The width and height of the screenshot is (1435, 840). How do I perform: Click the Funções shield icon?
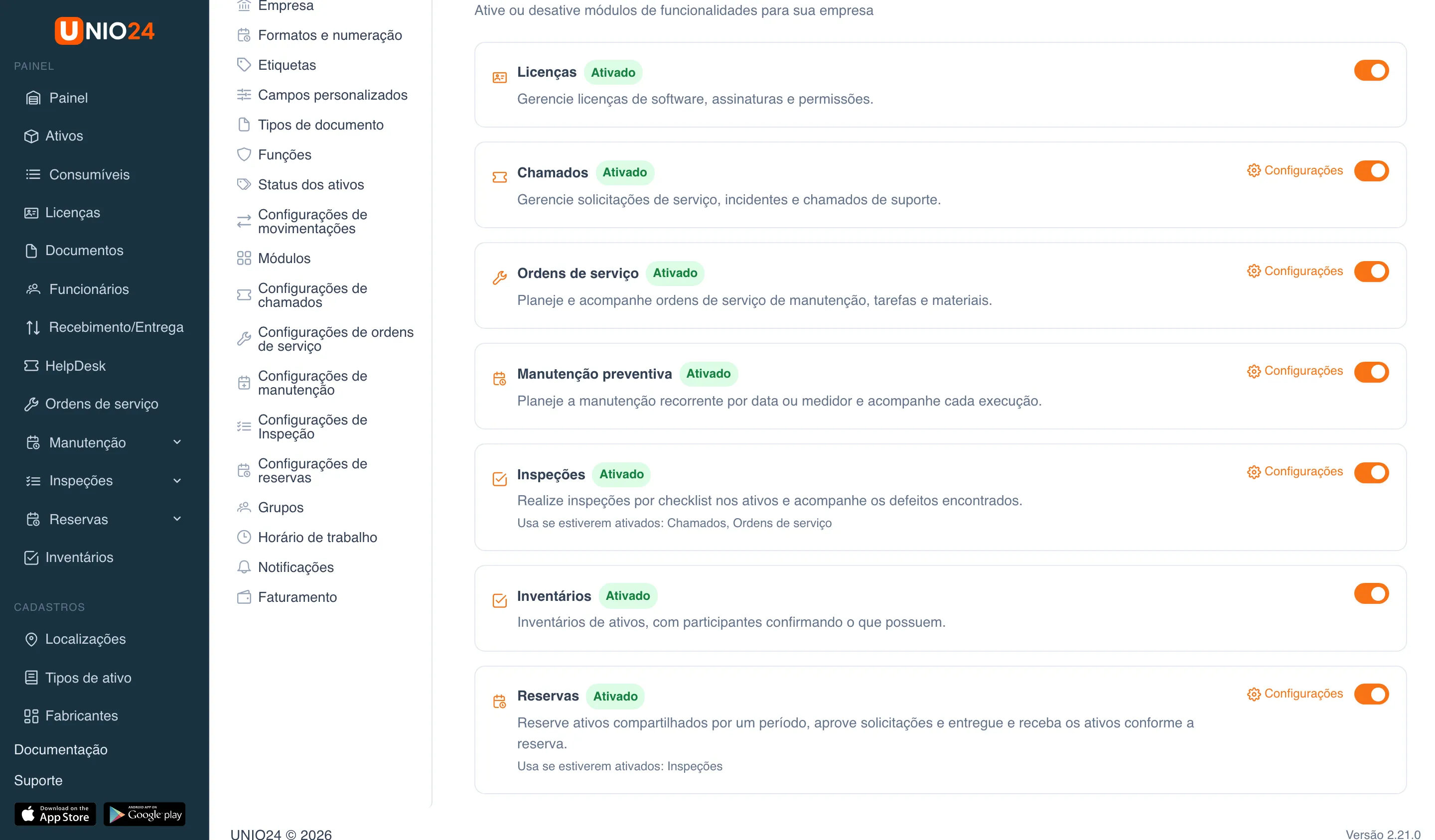click(244, 154)
